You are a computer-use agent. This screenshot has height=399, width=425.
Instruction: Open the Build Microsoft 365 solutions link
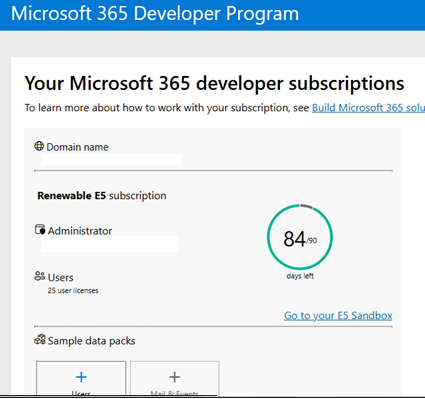pos(368,108)
